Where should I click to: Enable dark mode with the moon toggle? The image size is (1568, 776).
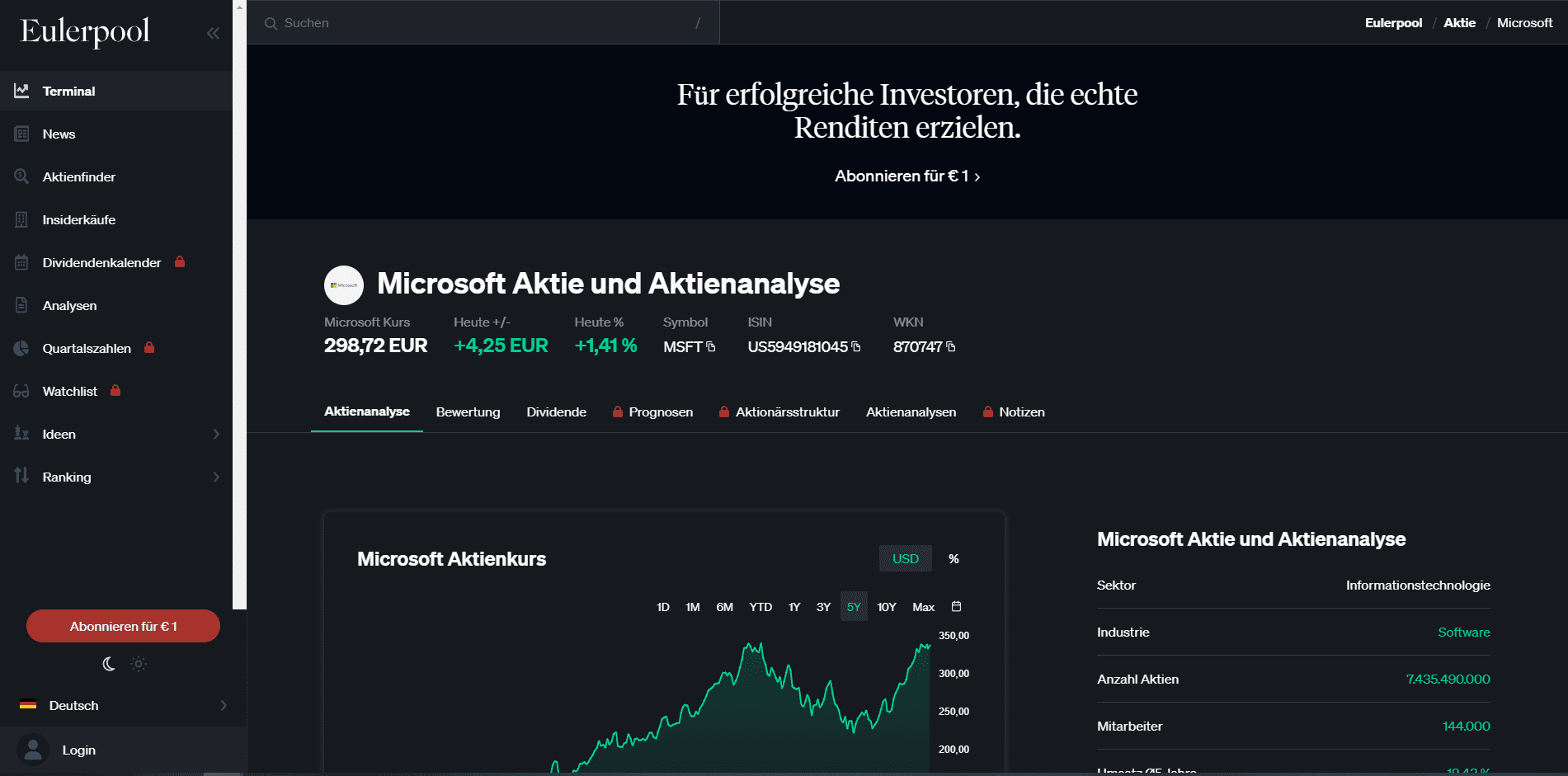[x=109, y=663]
